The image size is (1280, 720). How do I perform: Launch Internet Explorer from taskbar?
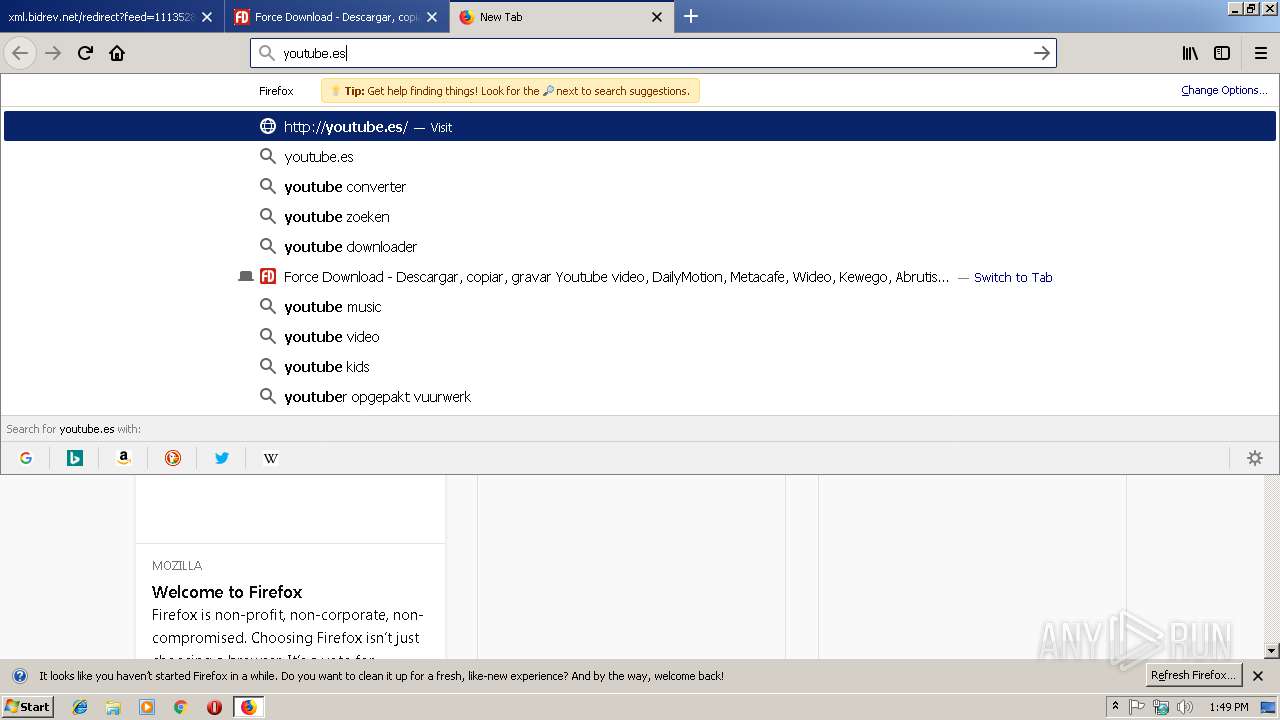coord(80,707)
